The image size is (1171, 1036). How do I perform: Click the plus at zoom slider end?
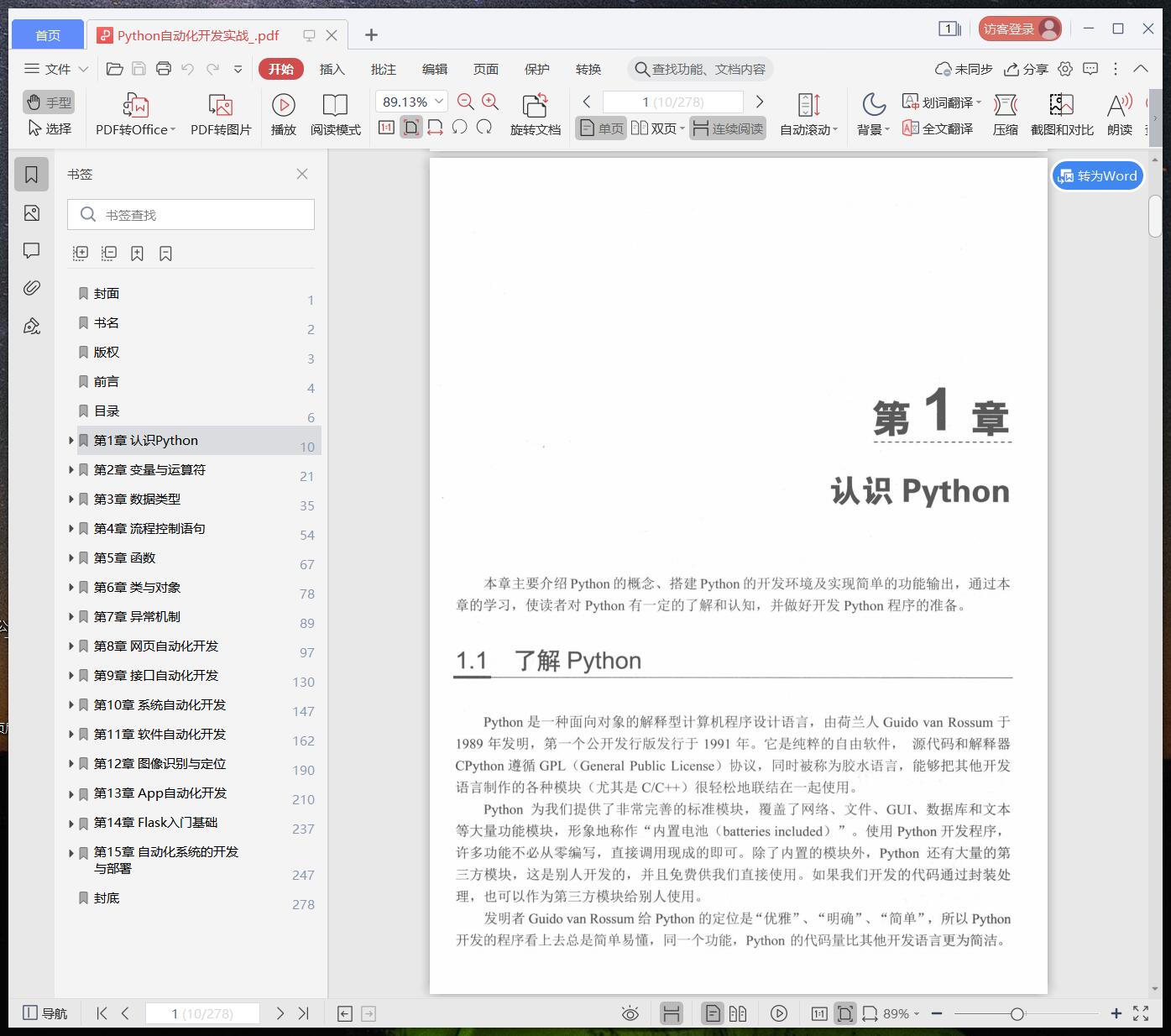tap(1116, 1013)
